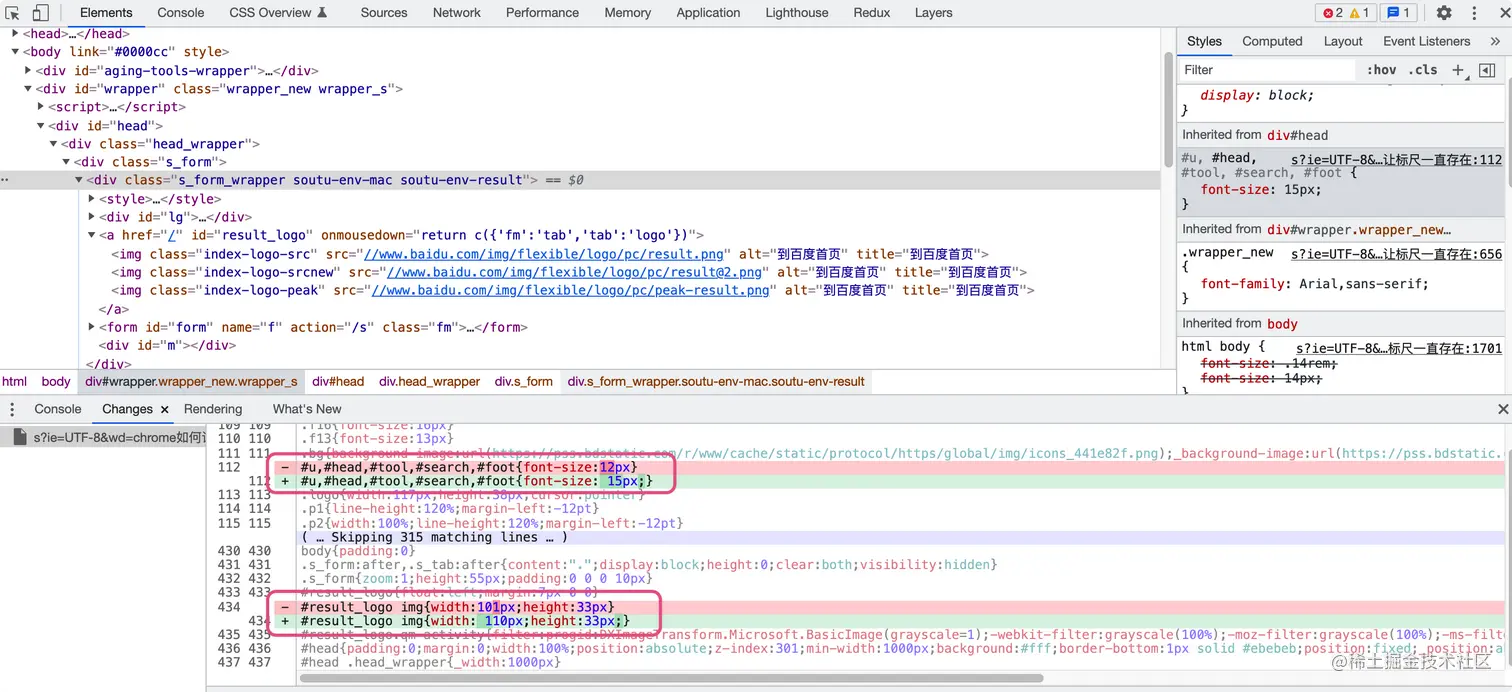Image resolution: width=1512 pixels, height=692 pixels.
Task: Toggle the device toolbar icon
Action: (x=40, y=13)
